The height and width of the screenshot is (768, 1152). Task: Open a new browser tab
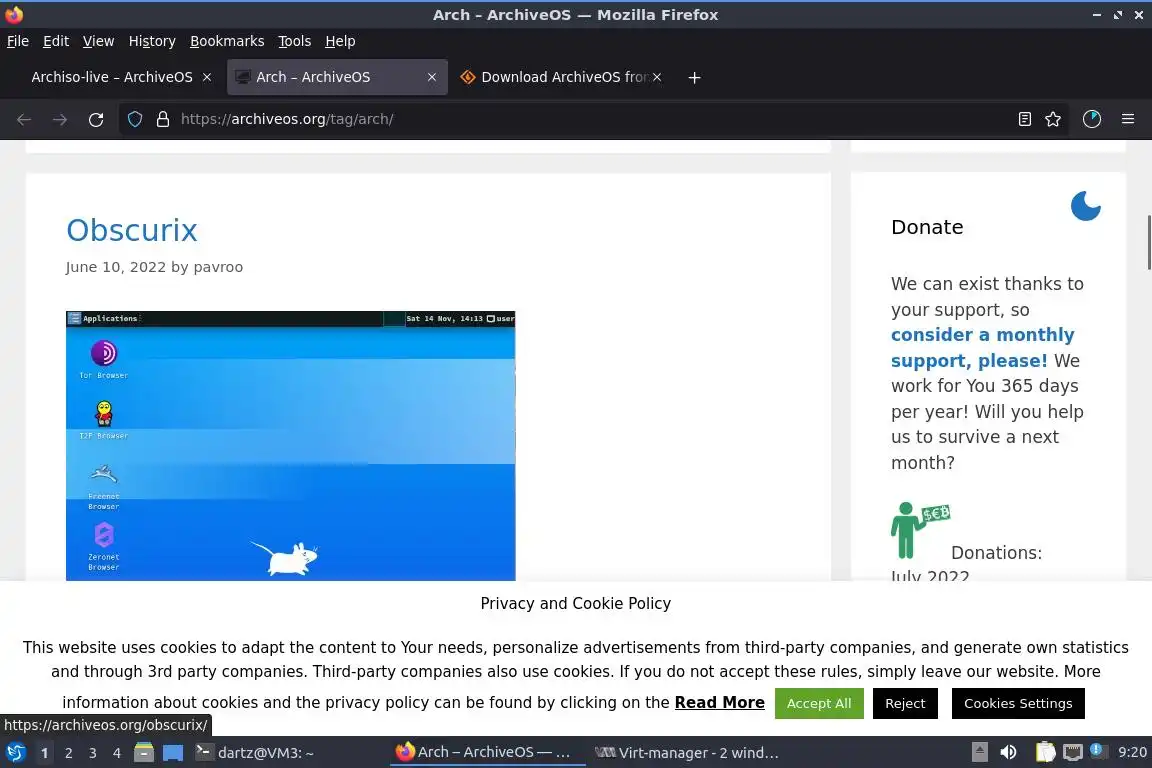point(694,77)
